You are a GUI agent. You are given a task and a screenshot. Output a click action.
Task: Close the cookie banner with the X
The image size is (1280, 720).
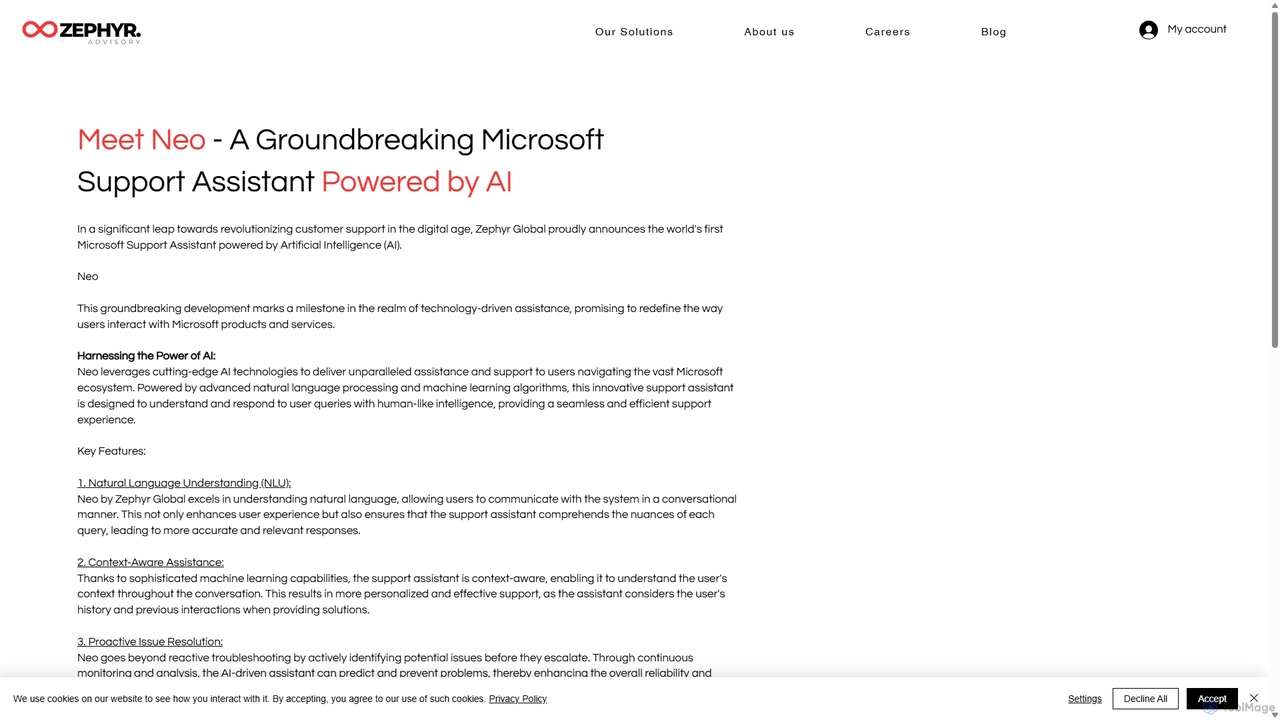pyautogui.click(x=1253, y=698)
